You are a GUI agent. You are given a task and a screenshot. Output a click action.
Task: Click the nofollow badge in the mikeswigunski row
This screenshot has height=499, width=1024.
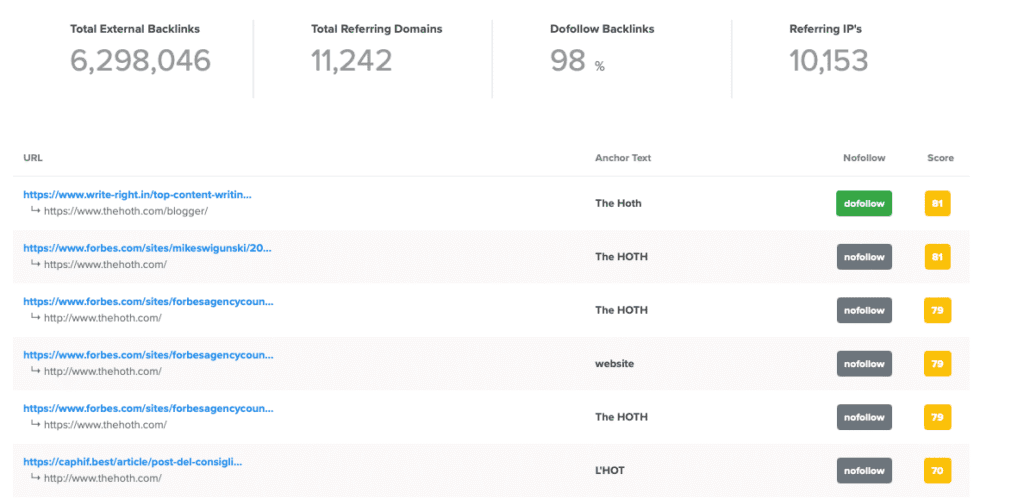864,257
